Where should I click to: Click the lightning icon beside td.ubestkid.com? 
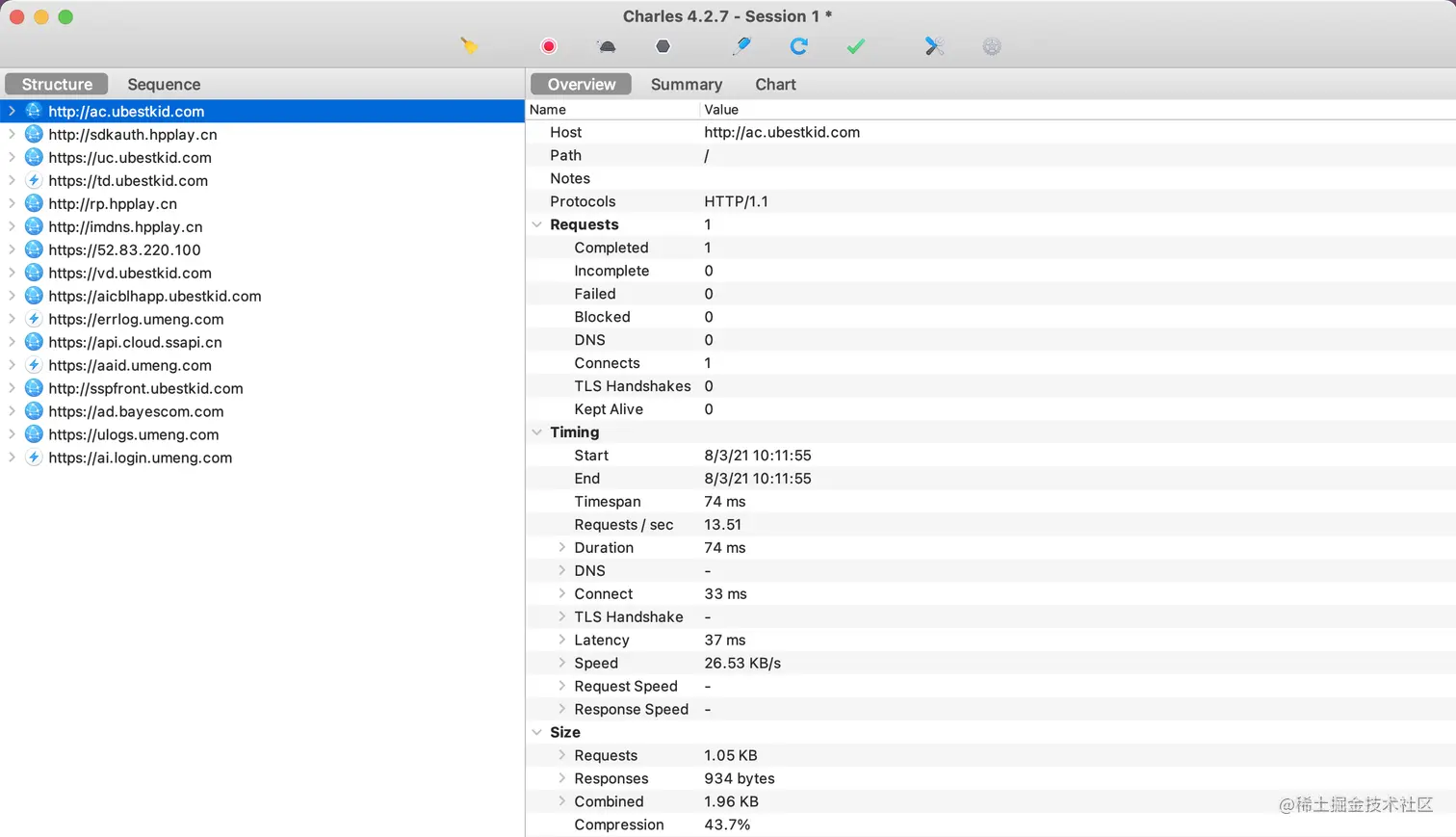click(x=34, y=180)
